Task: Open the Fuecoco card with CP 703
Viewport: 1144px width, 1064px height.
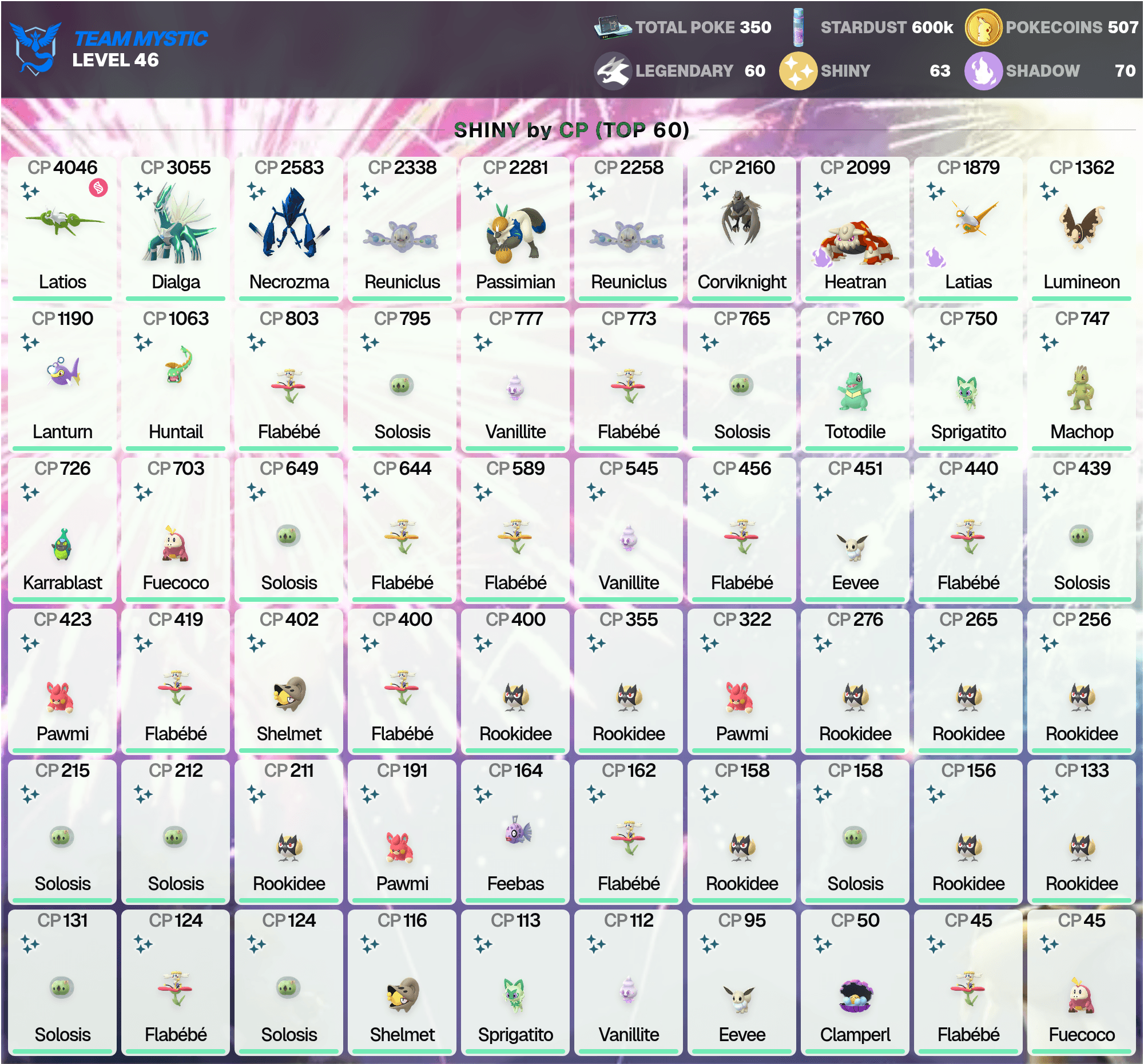Action: point(176,530)
